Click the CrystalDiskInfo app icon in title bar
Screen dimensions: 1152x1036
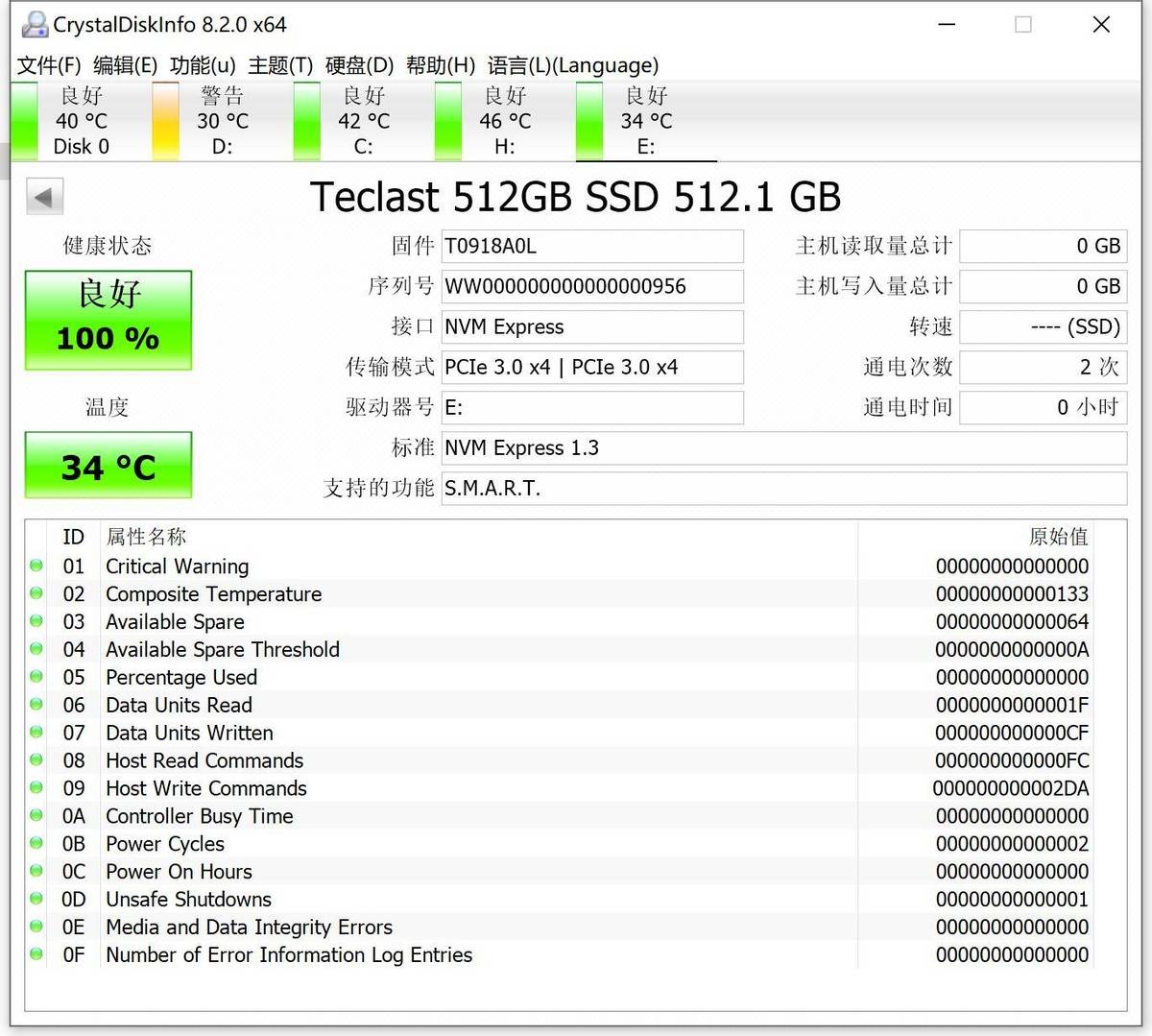coord(34,24)
